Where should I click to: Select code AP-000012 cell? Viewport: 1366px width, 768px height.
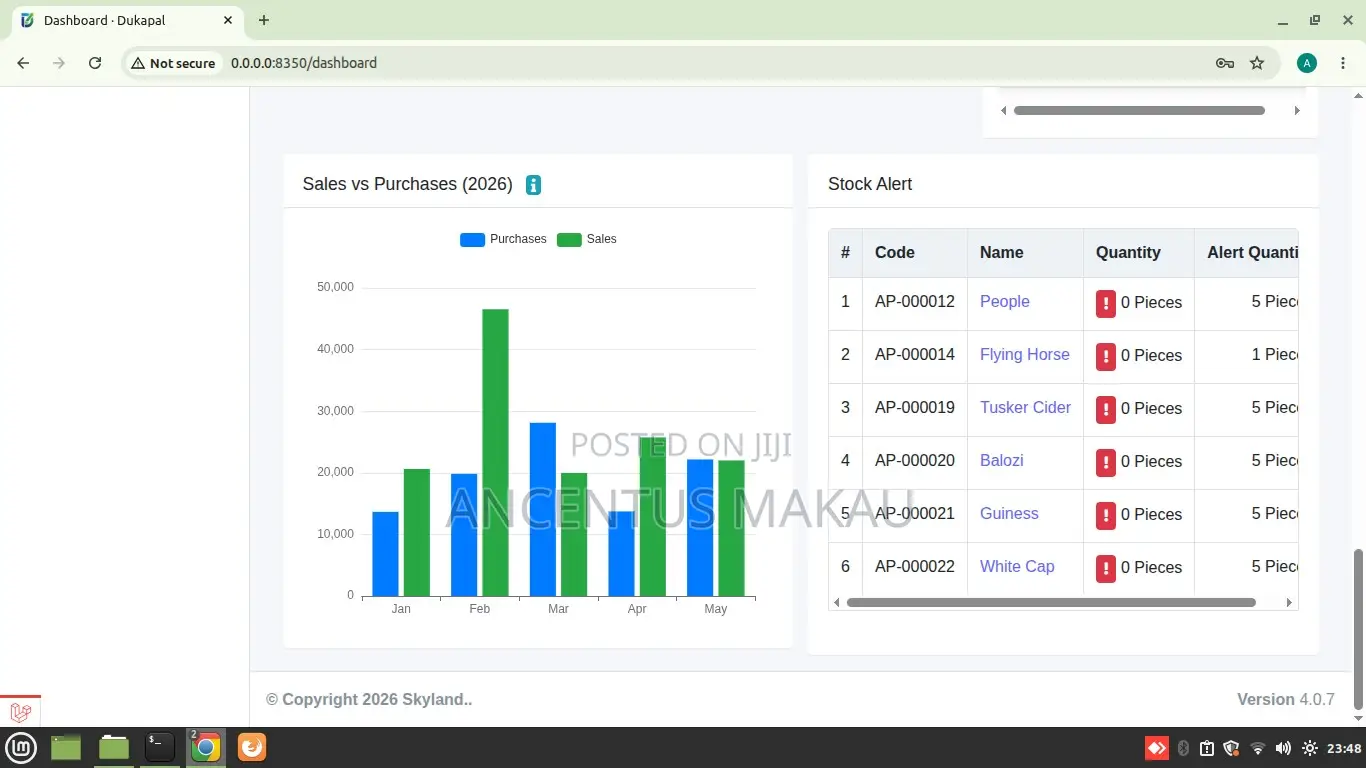click(915, 302)
